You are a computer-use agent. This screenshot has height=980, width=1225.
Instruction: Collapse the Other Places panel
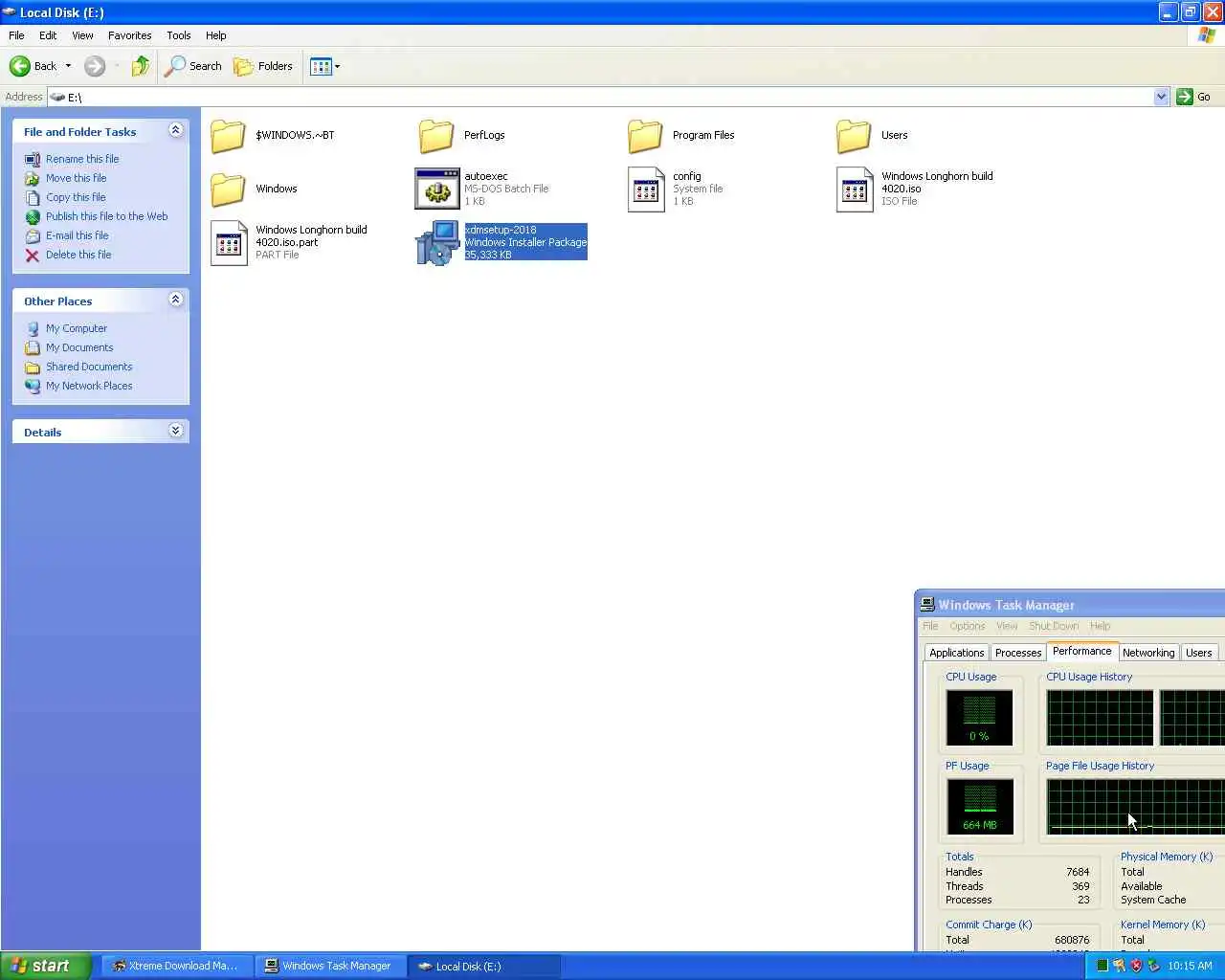tap(175, 300)
